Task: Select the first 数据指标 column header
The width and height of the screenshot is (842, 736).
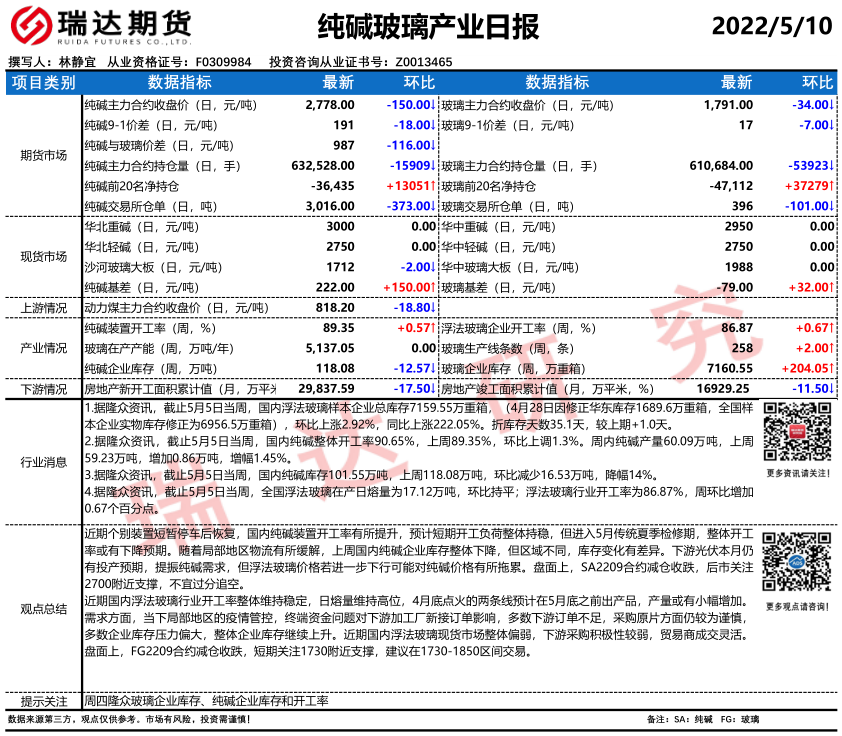Action: click(180, 83)
